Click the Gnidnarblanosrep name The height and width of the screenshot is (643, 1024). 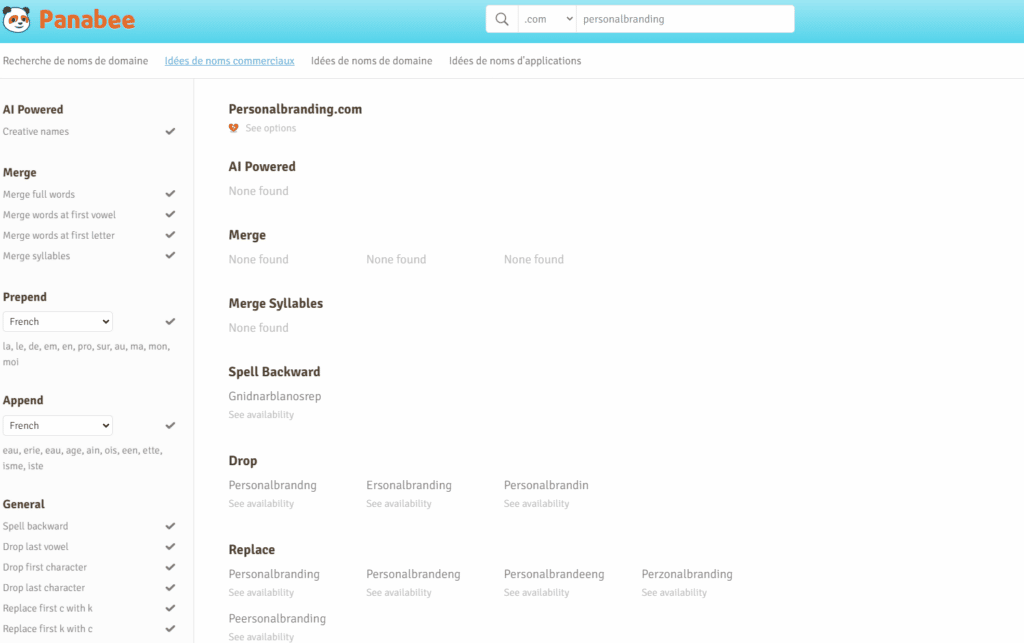click(275, 396)
